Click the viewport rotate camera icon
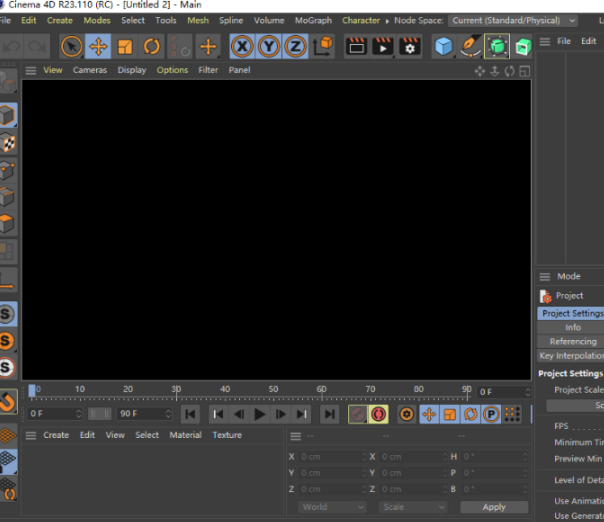The width and height of the screenshot is (604, 522). (509, 71)
